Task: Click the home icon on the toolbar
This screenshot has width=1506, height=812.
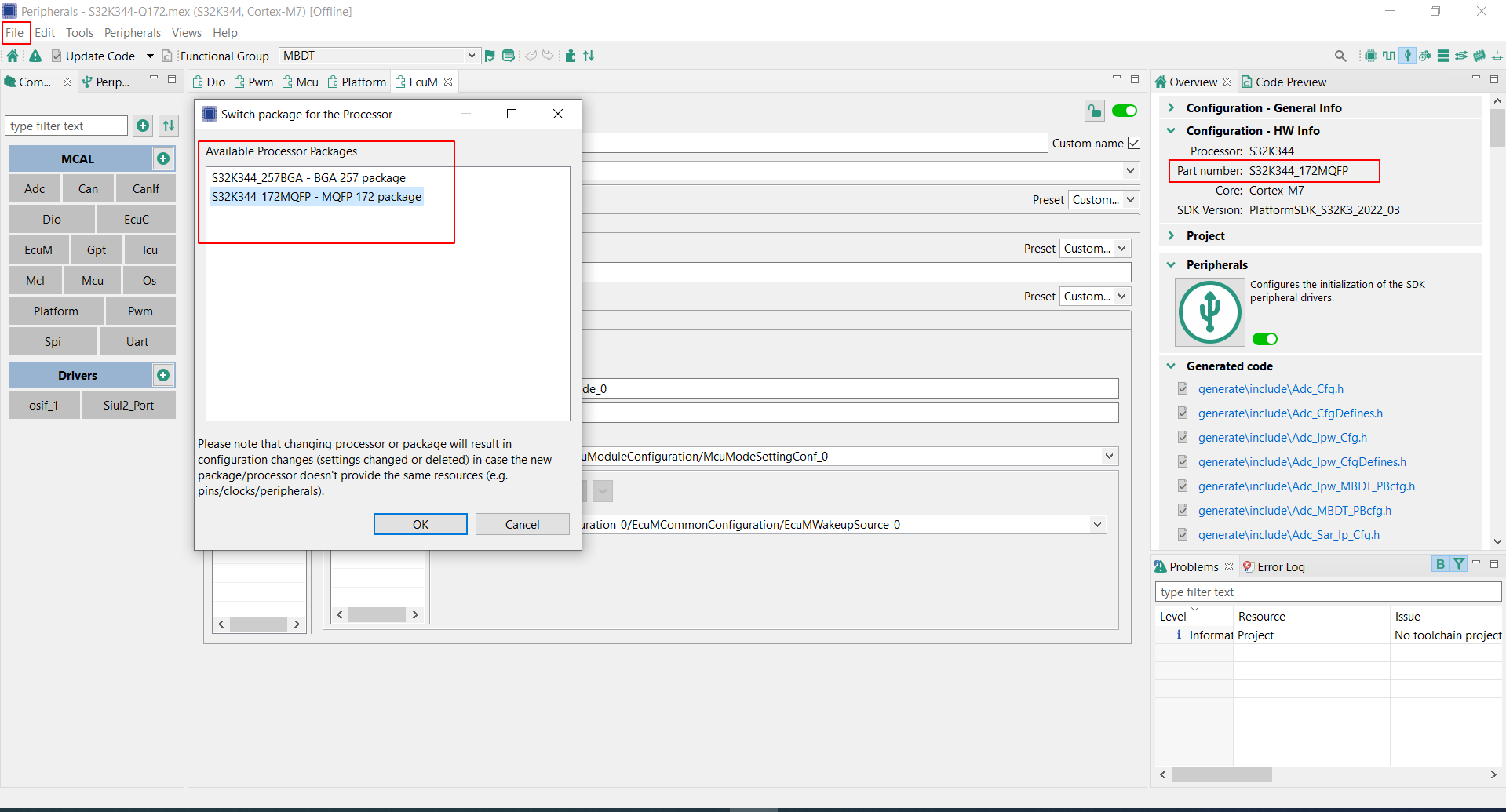Action: (12, 56)
